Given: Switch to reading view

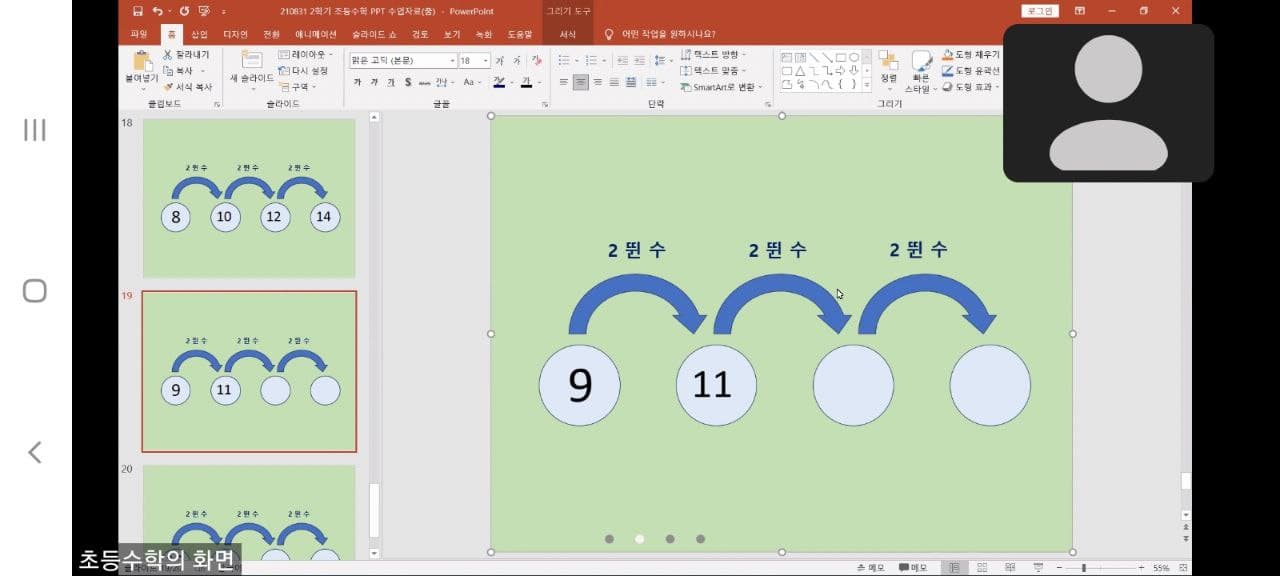Looking at the screenshot, I should (x=1010, y=567).
